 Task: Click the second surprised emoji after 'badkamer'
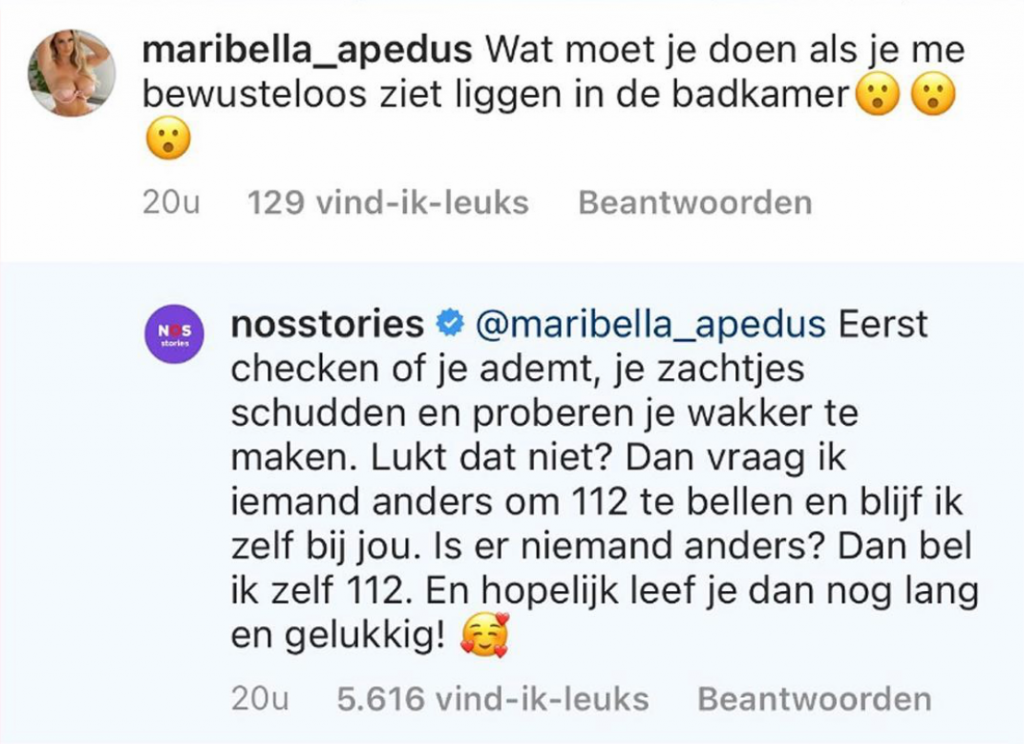pyautogui.click(x=933, y=95)
